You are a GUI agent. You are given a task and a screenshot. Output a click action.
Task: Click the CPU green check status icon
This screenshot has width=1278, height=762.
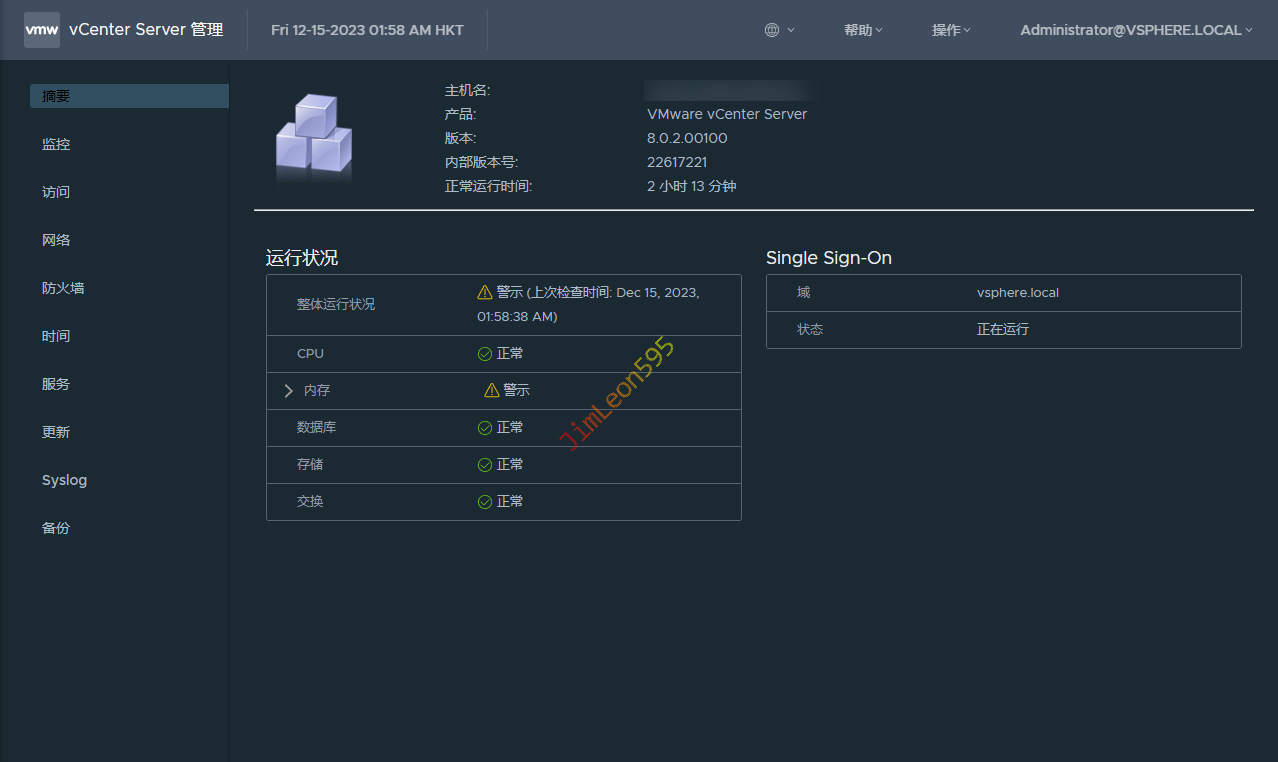(x=485, y=354)
